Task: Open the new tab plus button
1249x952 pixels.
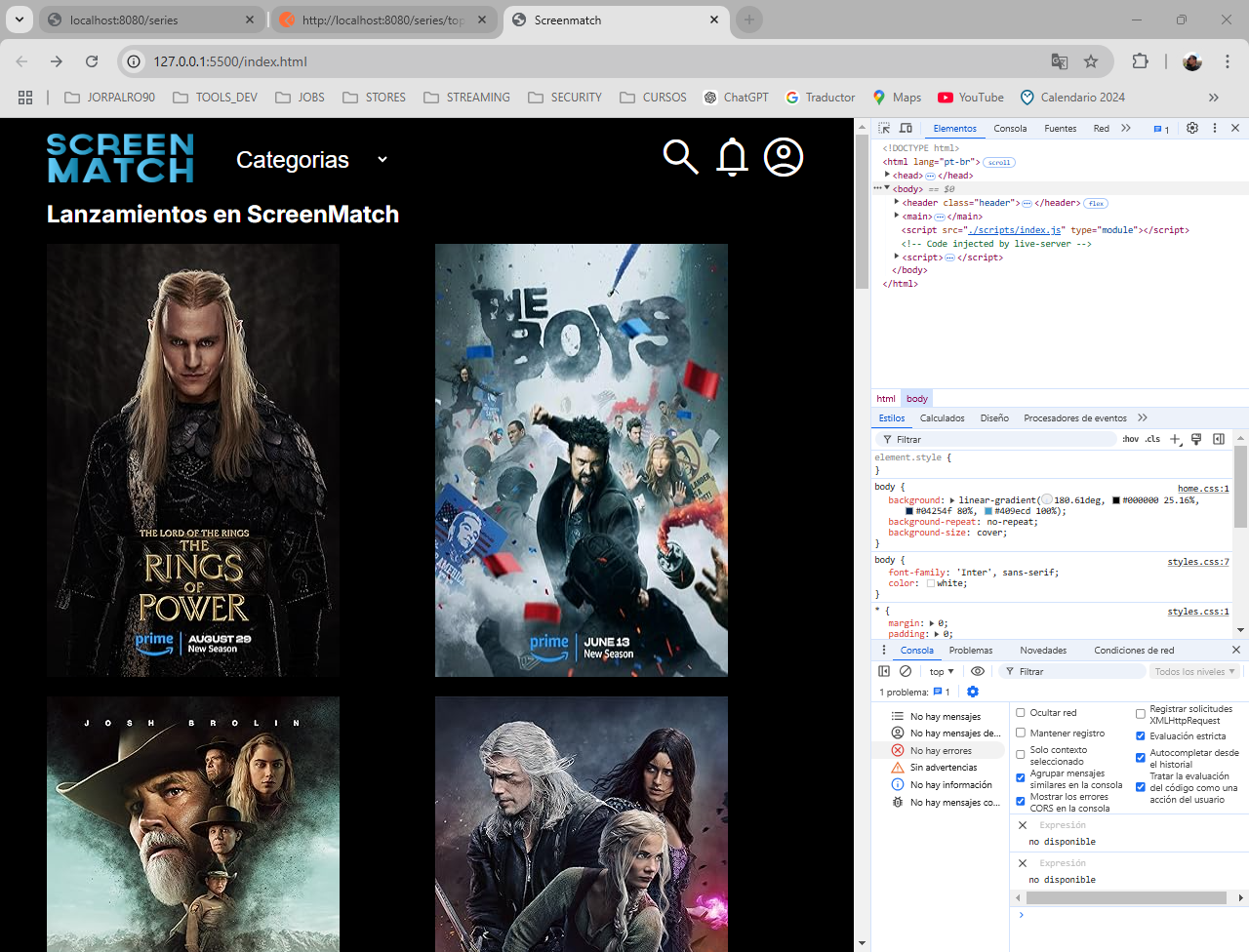Action: [749, 20]
